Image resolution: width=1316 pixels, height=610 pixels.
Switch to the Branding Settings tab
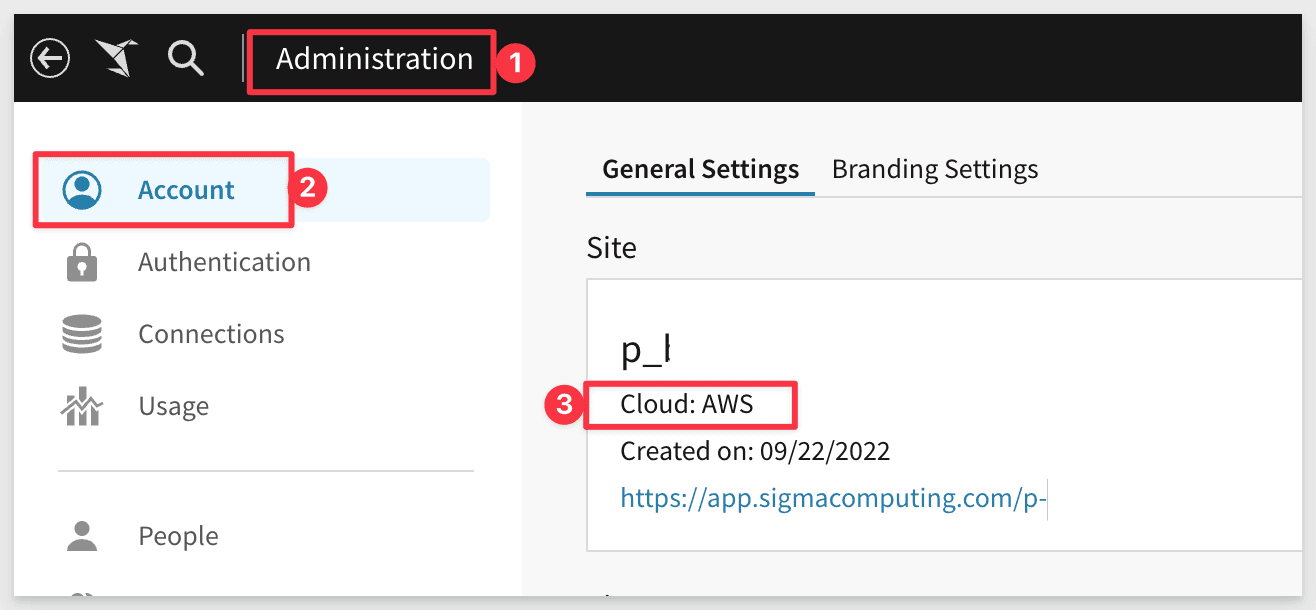(x=934, y=169)
